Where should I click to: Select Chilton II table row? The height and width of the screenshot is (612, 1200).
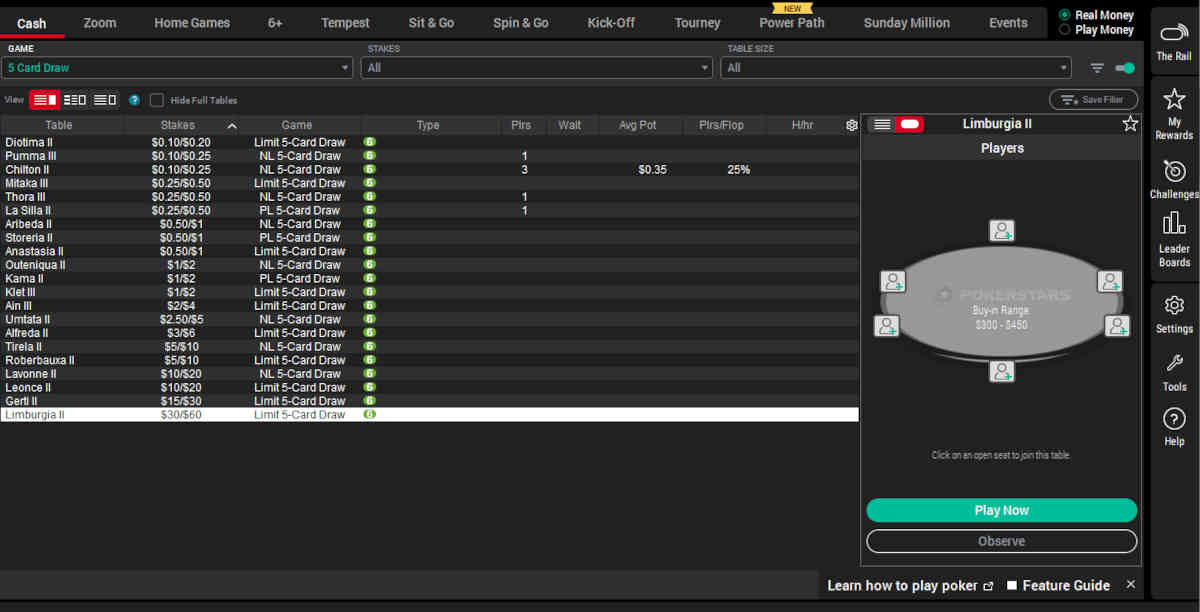(429, 170)
